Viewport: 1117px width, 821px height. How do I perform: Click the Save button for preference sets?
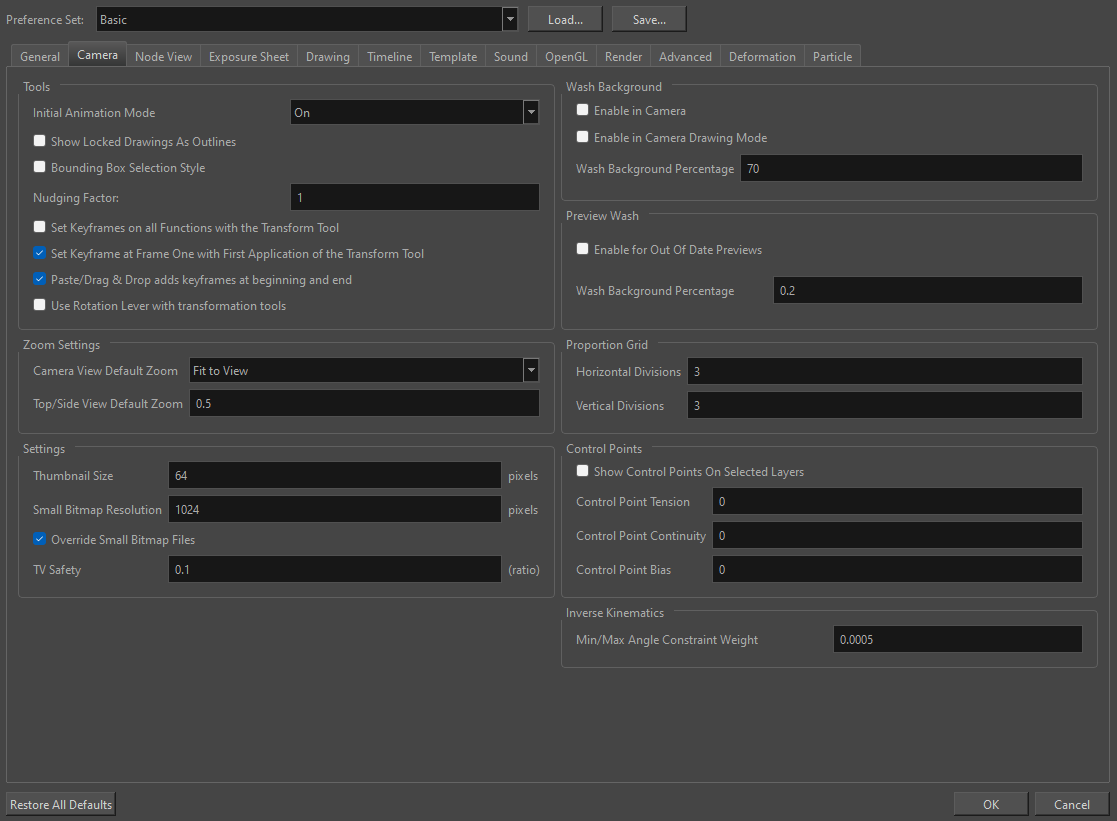click(x=648, y=18)
